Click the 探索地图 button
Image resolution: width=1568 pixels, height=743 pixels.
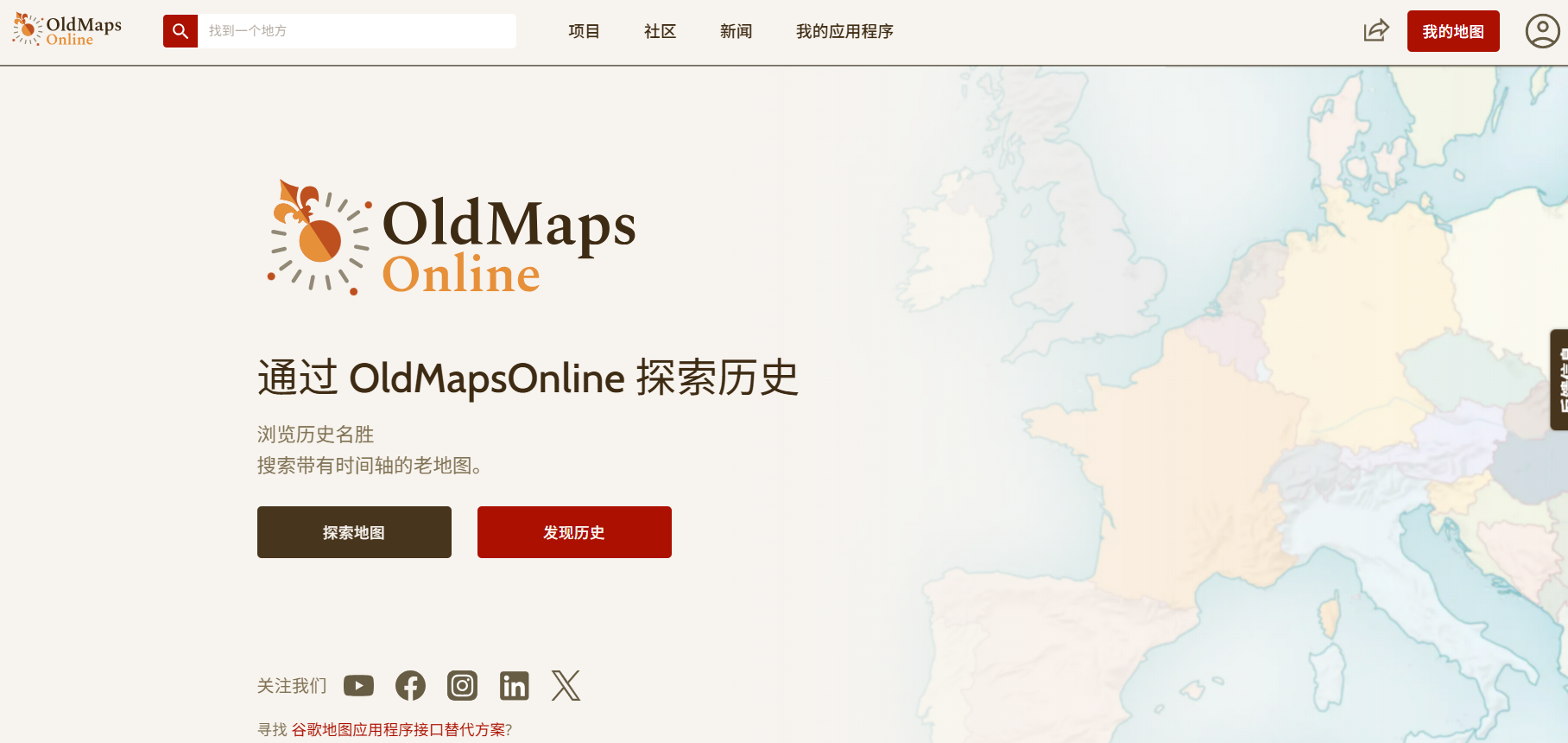click(x=354, y=532)
